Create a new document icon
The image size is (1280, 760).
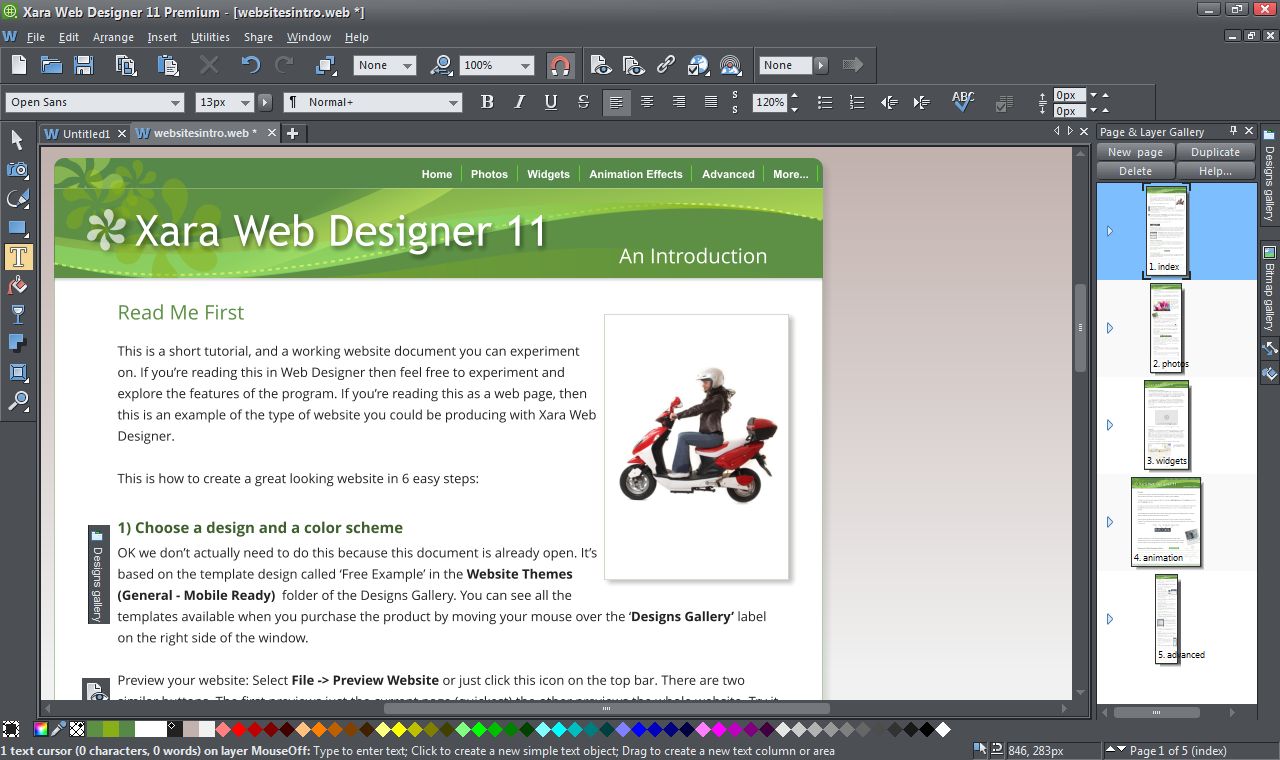click(19, 65)
